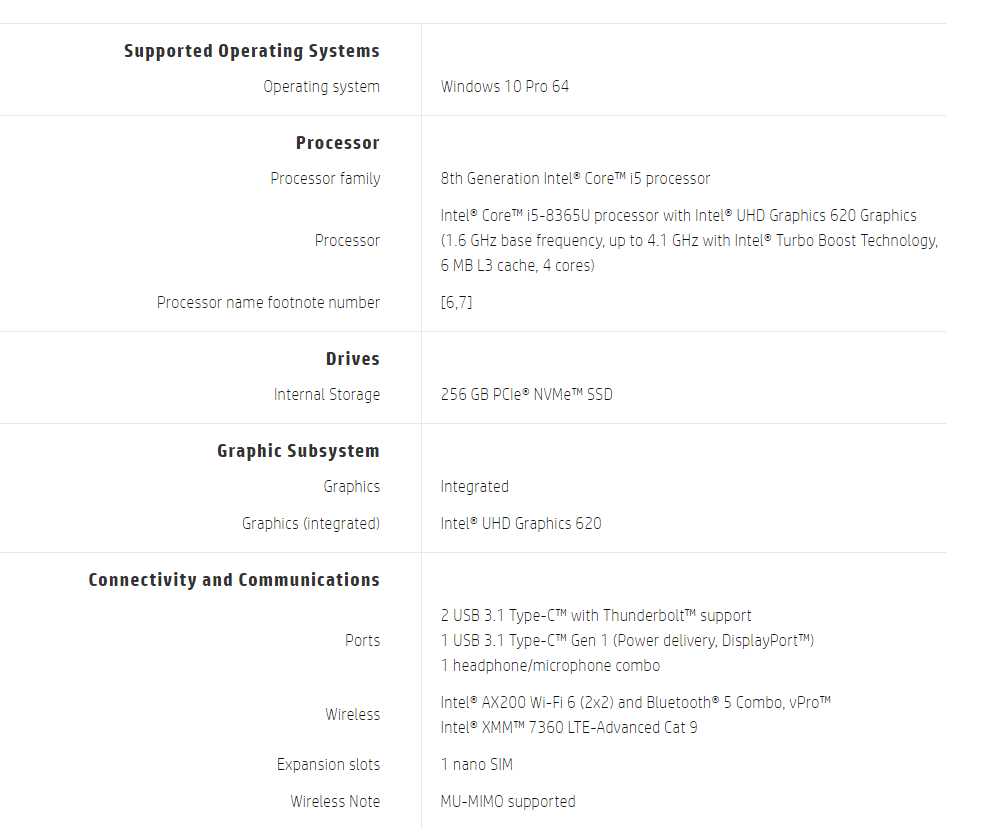Click the headphone/microphone combo port entry
This screenshot has height=828, width=1007.
tap(550, 666)
